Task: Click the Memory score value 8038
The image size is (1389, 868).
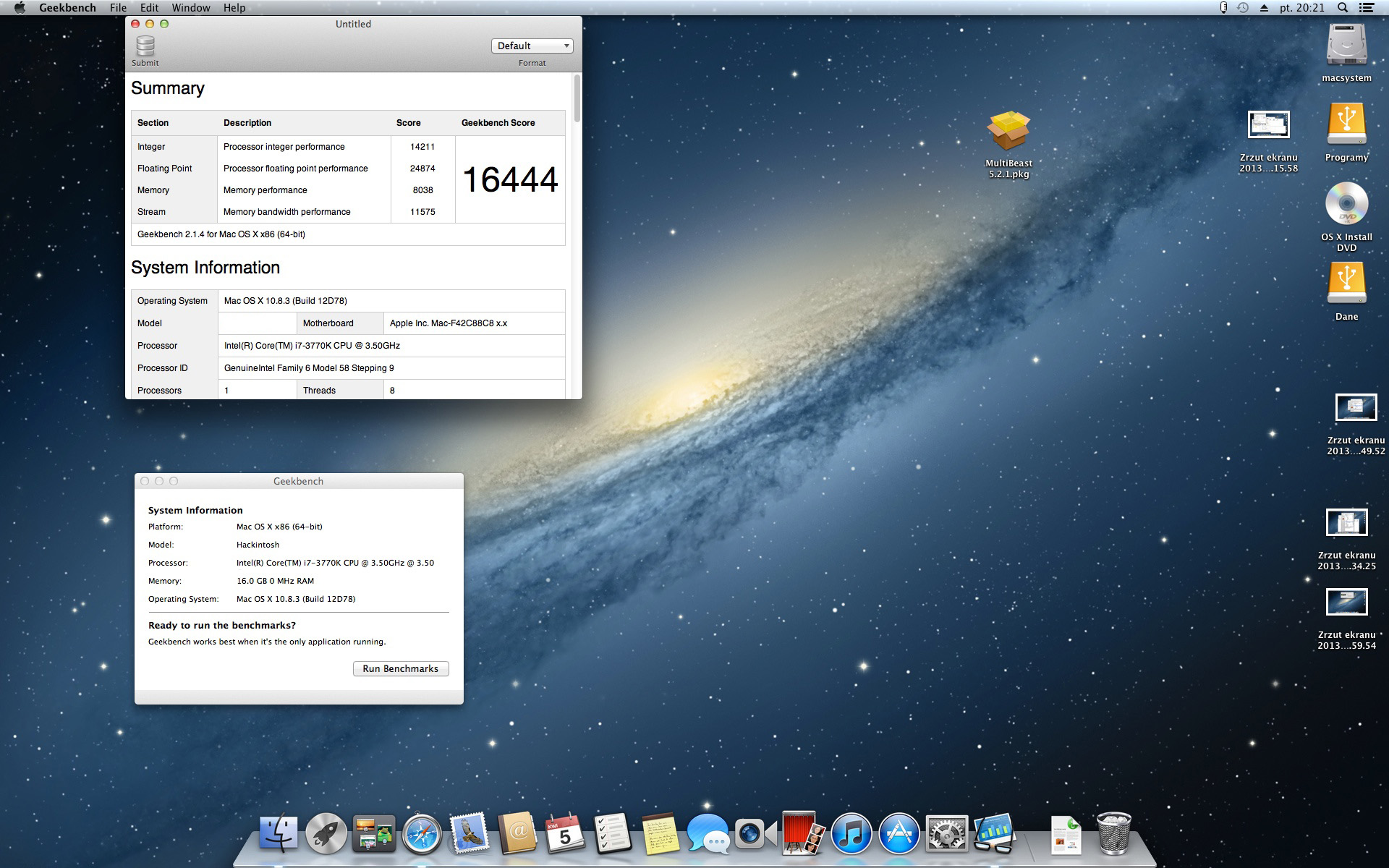Action: [423, 190]
